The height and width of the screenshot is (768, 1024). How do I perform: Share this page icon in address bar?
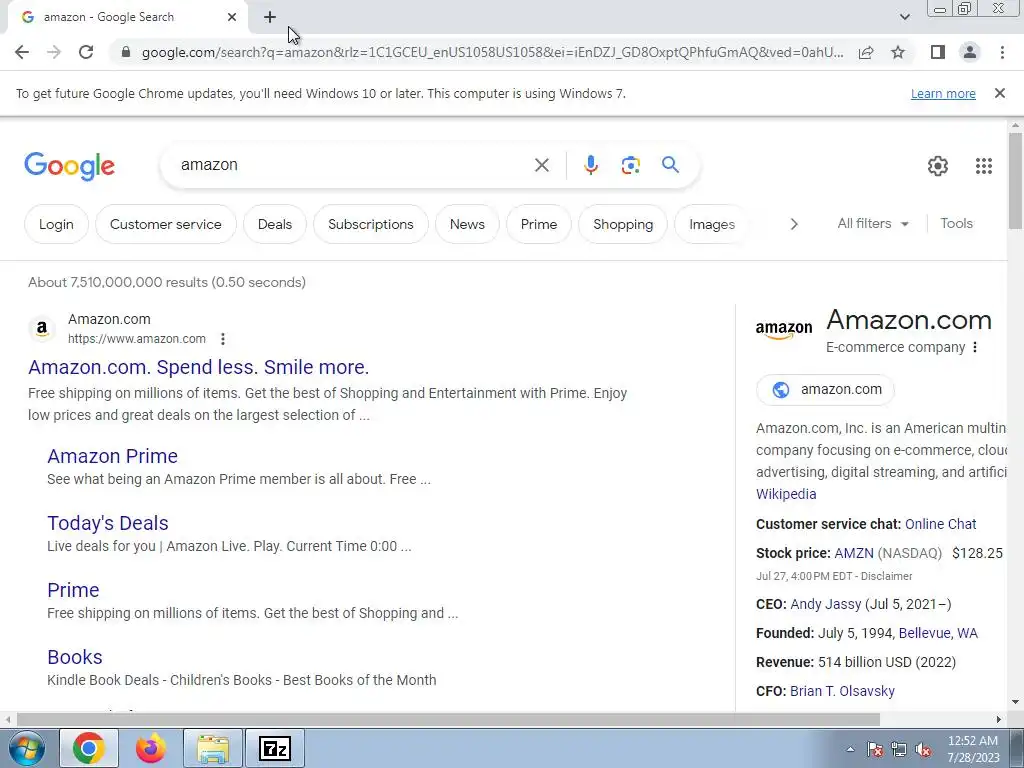point(866,52)
